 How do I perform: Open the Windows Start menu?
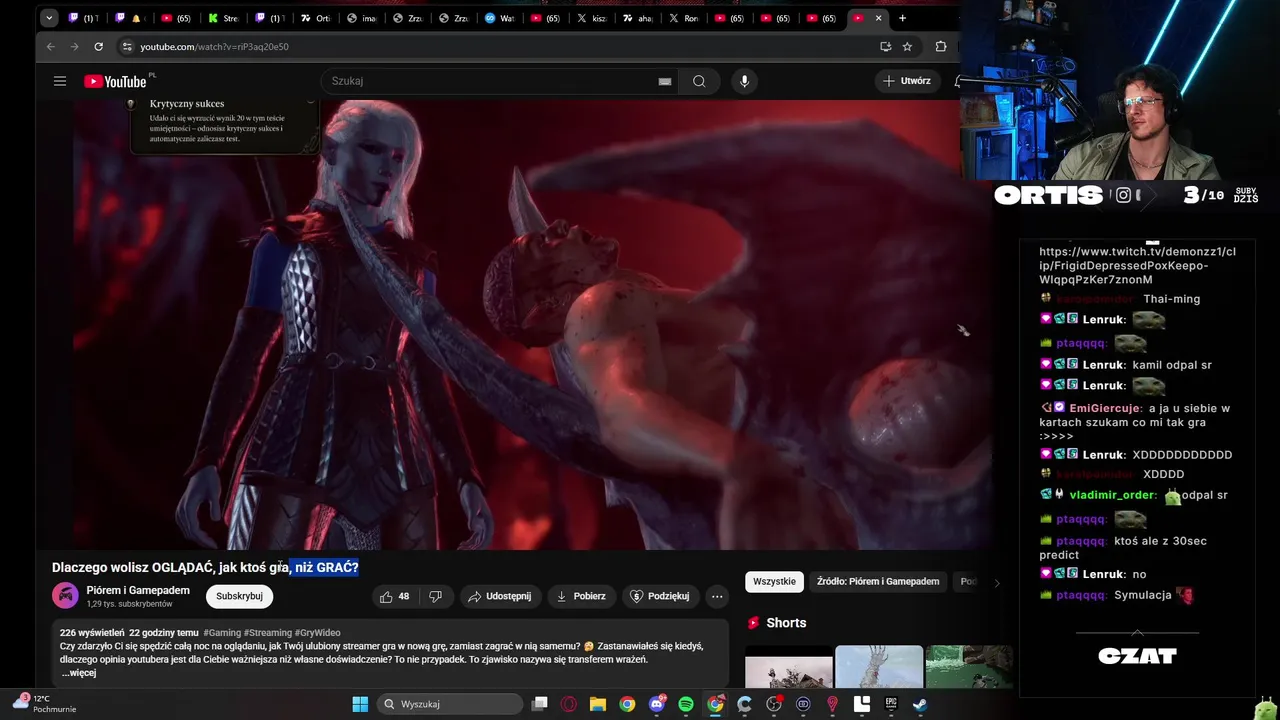coord(360,704)
